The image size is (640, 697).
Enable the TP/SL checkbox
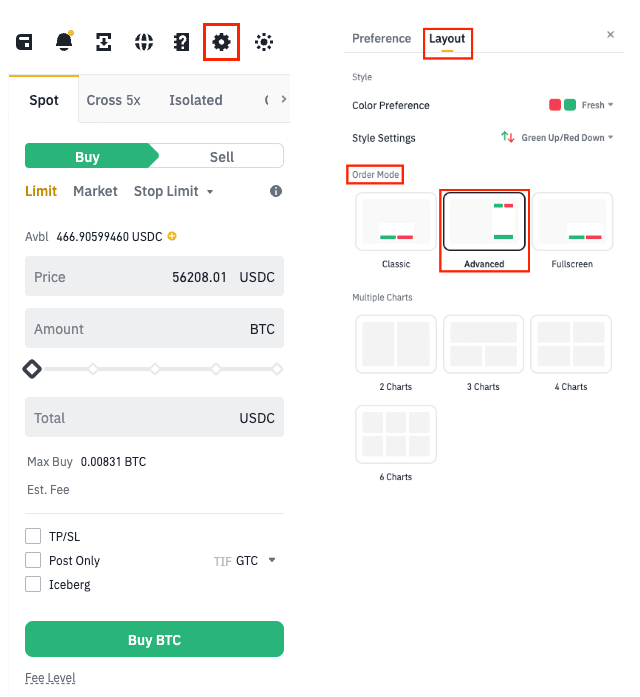click(33, 536)
